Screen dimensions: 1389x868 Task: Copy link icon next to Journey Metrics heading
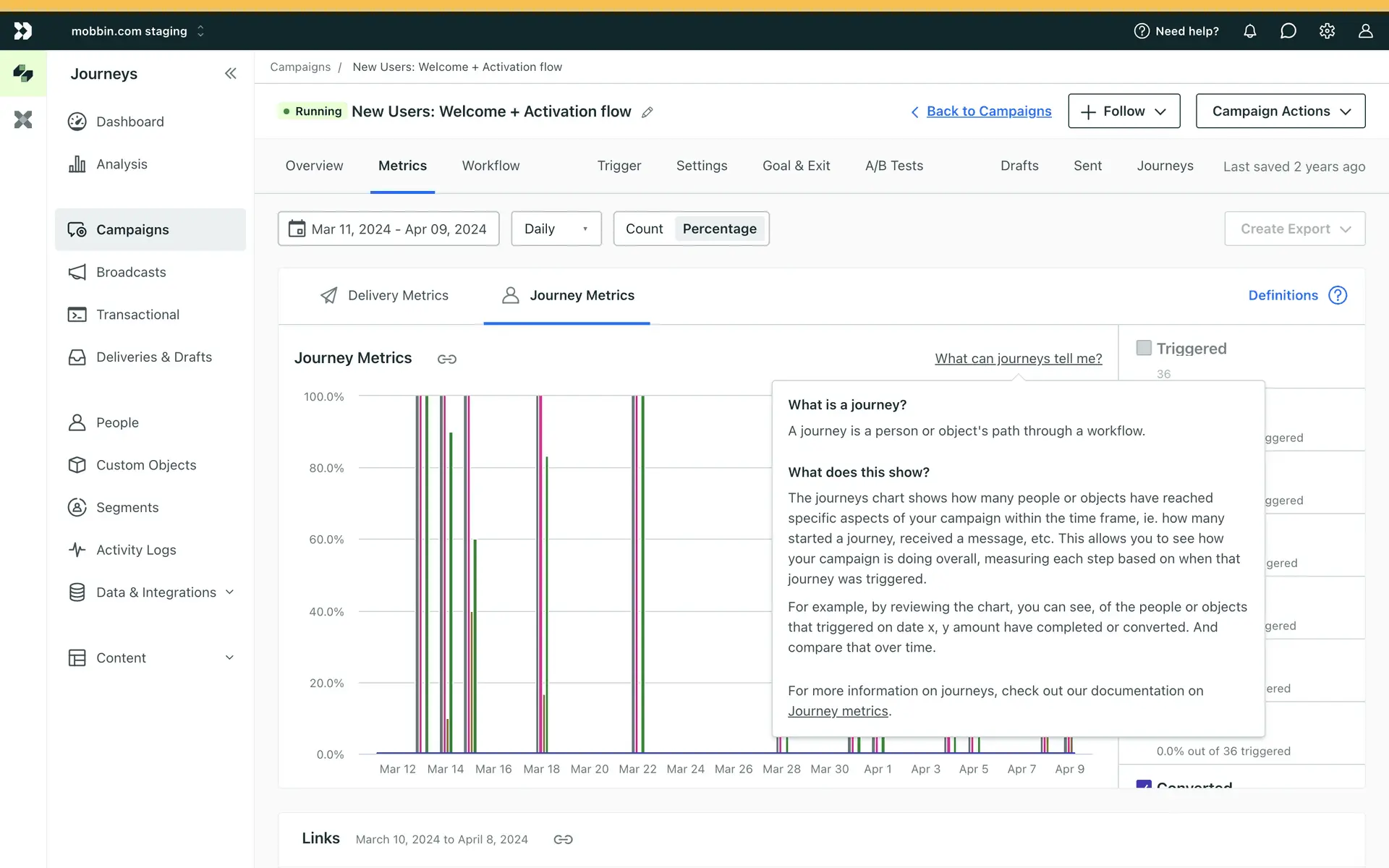point(446,359)
